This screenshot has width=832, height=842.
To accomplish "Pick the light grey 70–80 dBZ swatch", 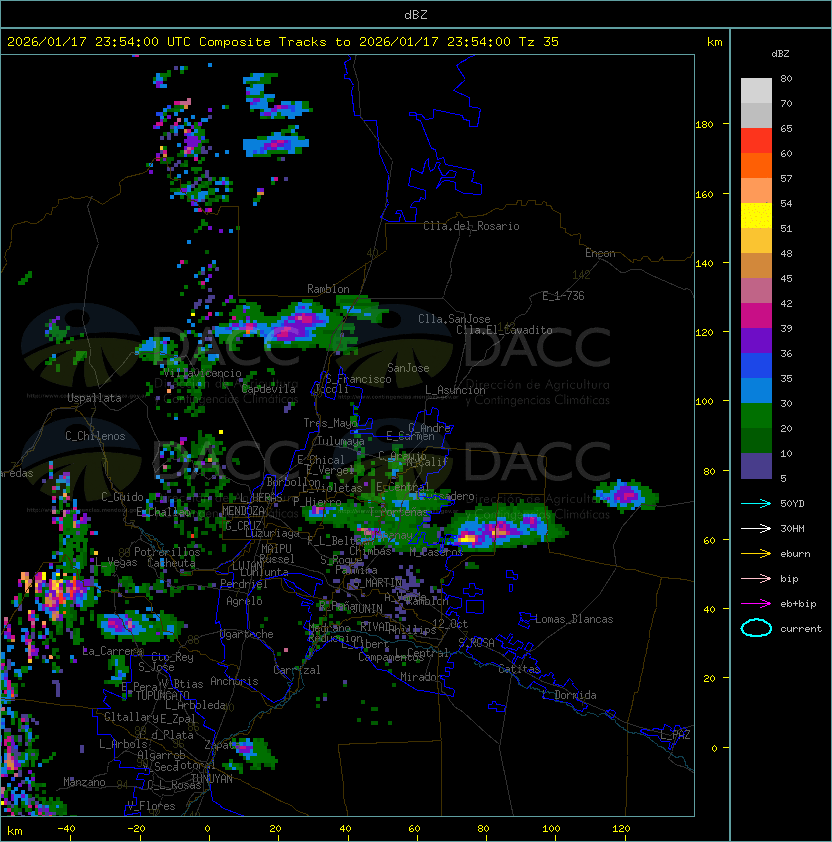I will point(756,91).
